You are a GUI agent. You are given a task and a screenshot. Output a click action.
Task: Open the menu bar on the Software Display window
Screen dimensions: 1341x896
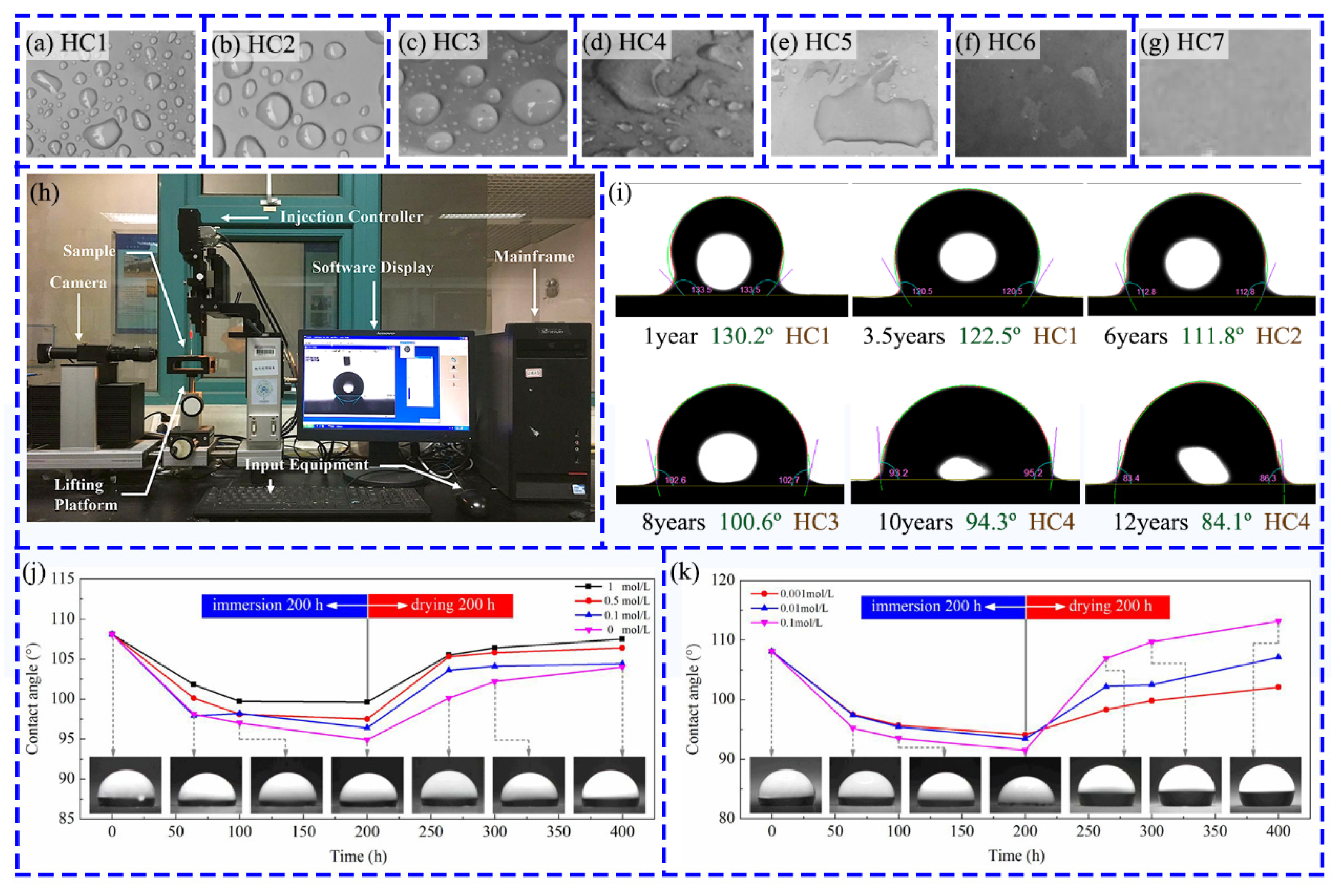[328, 338]
